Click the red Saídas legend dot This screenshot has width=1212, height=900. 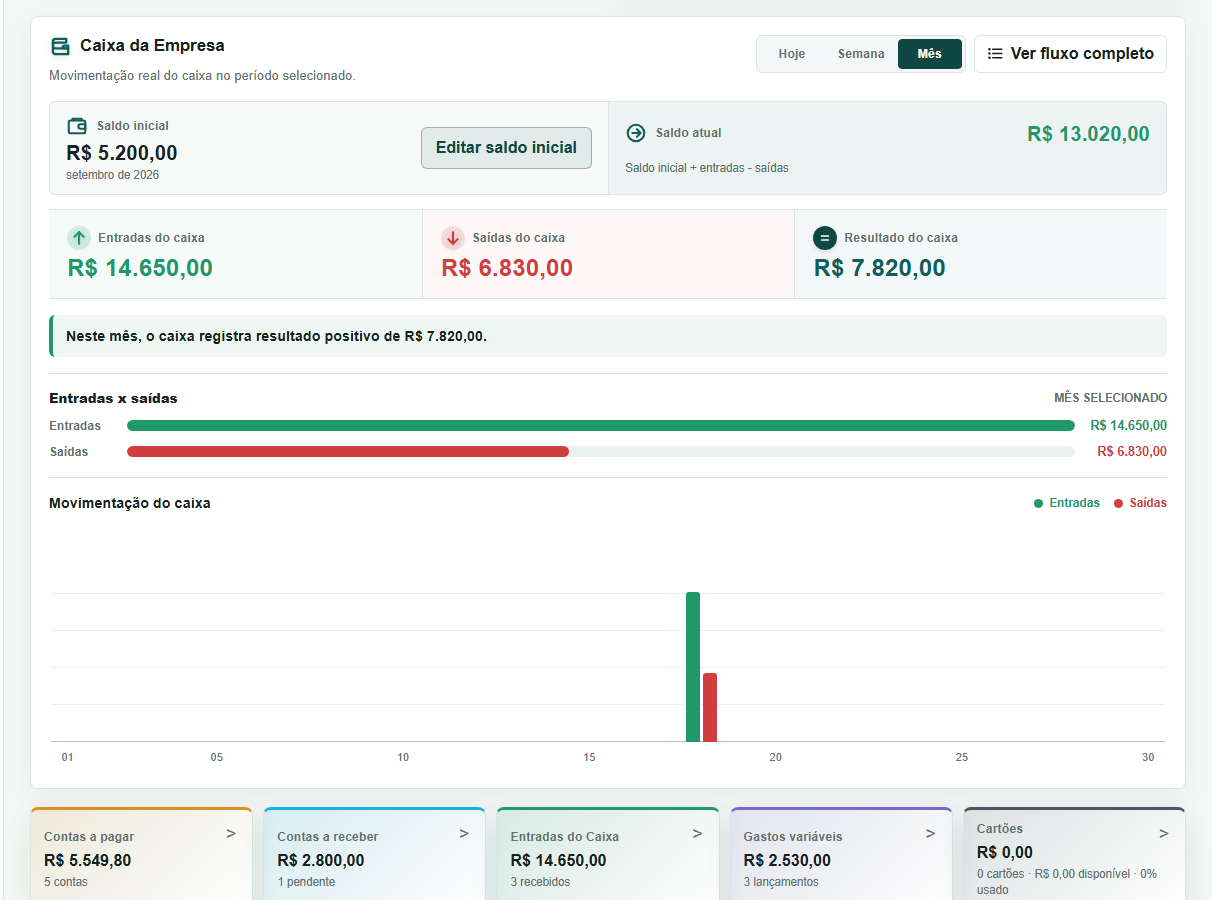pyautogui.click(x=1118, y=504)
